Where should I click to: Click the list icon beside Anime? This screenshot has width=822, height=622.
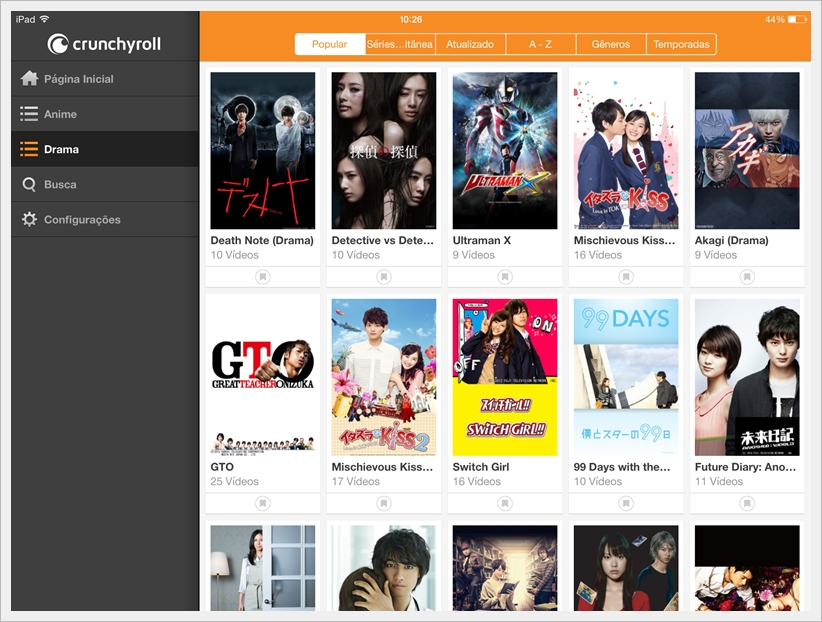29,114
